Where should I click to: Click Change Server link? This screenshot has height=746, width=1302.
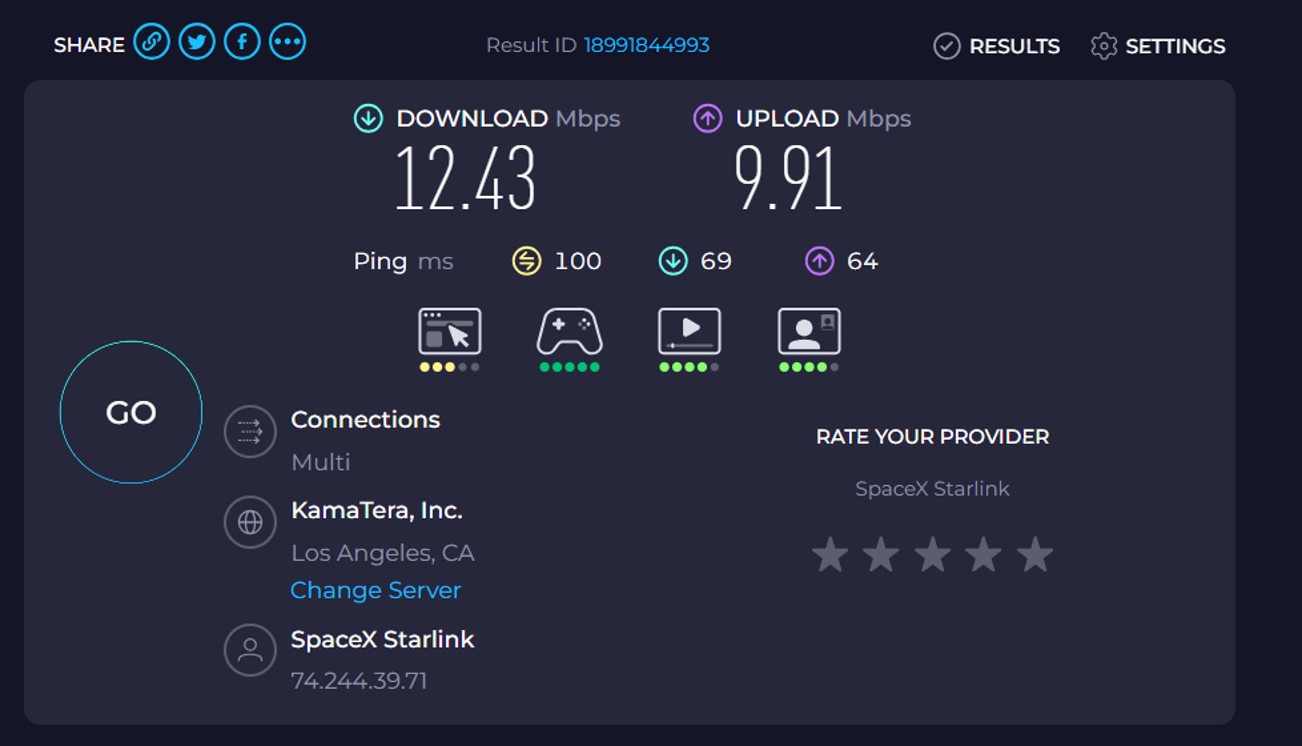375,590
